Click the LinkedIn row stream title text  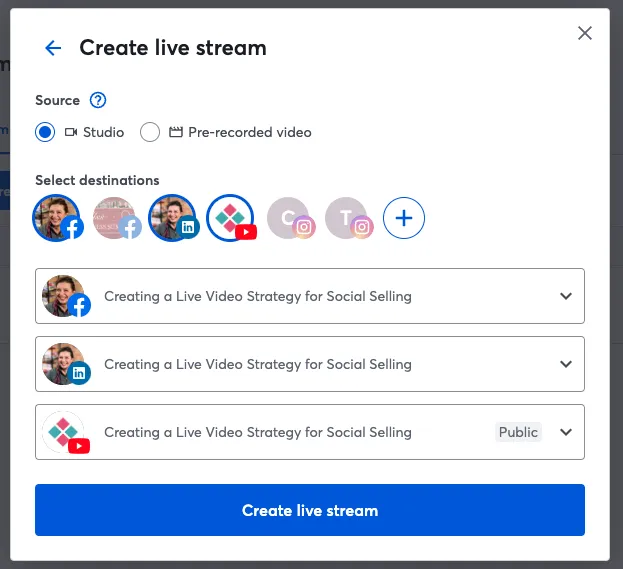point(257,364)
